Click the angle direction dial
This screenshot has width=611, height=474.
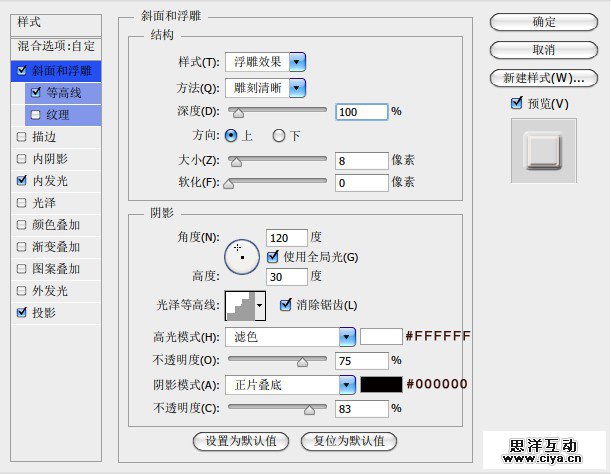point(242,257)
